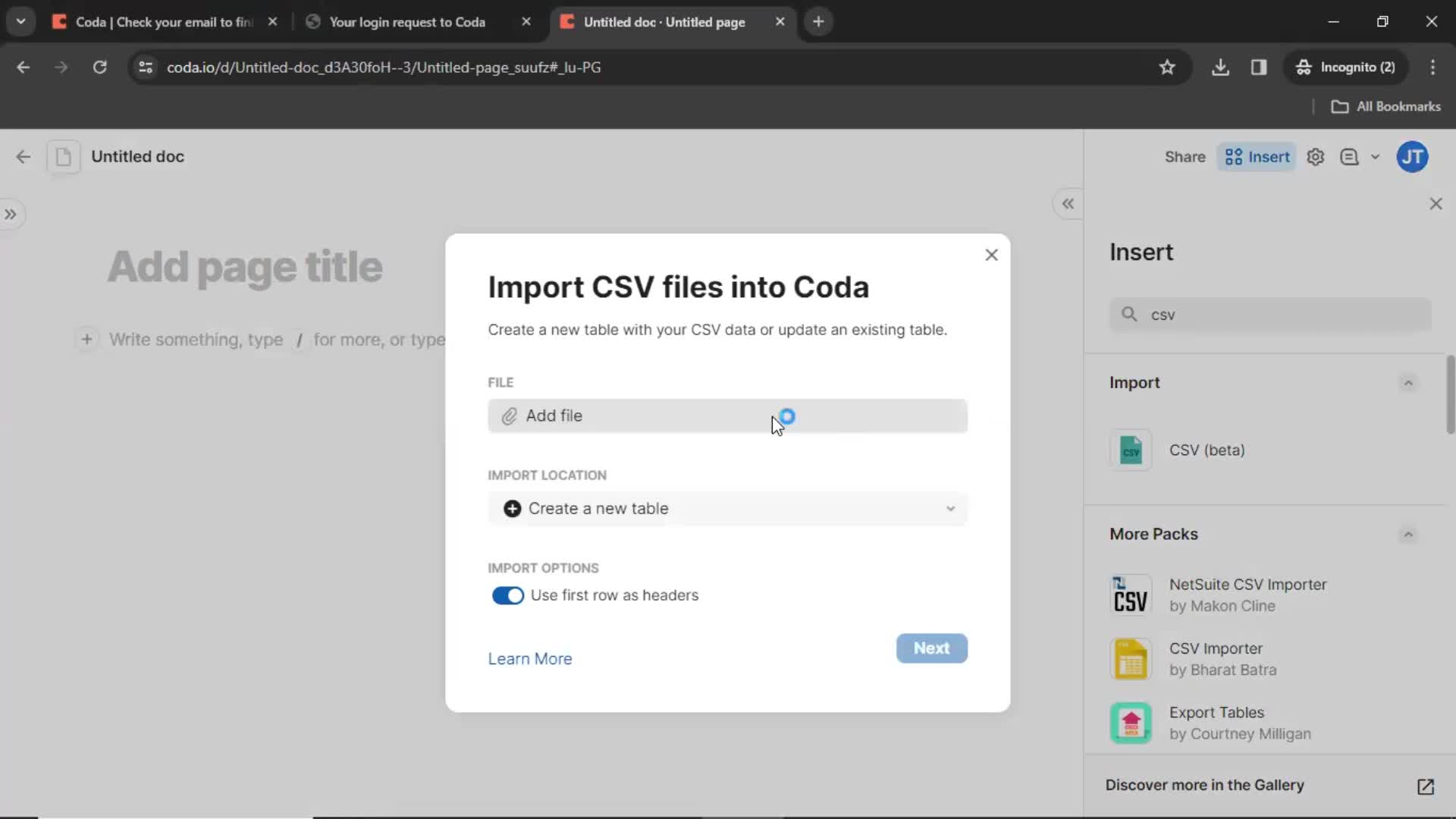Switch to Coda Check your email tab
1456x819 pixels.
click(164, 22)
